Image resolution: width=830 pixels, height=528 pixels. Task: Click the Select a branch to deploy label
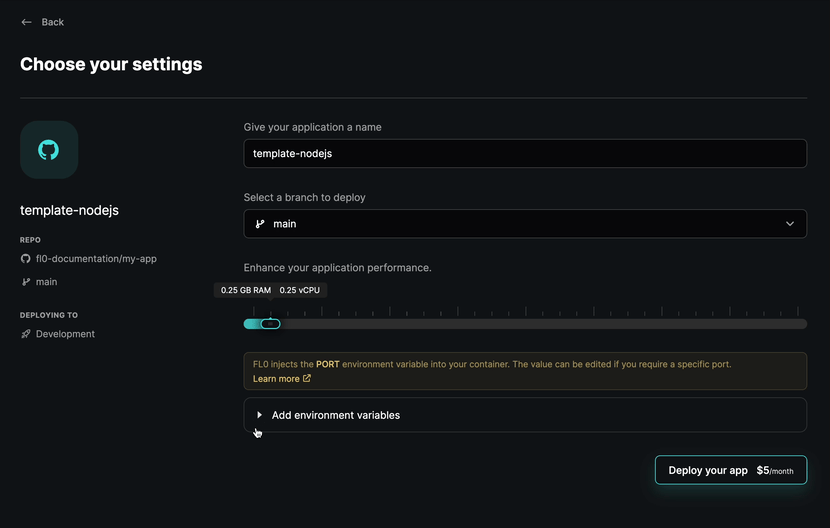pos(304,198)
